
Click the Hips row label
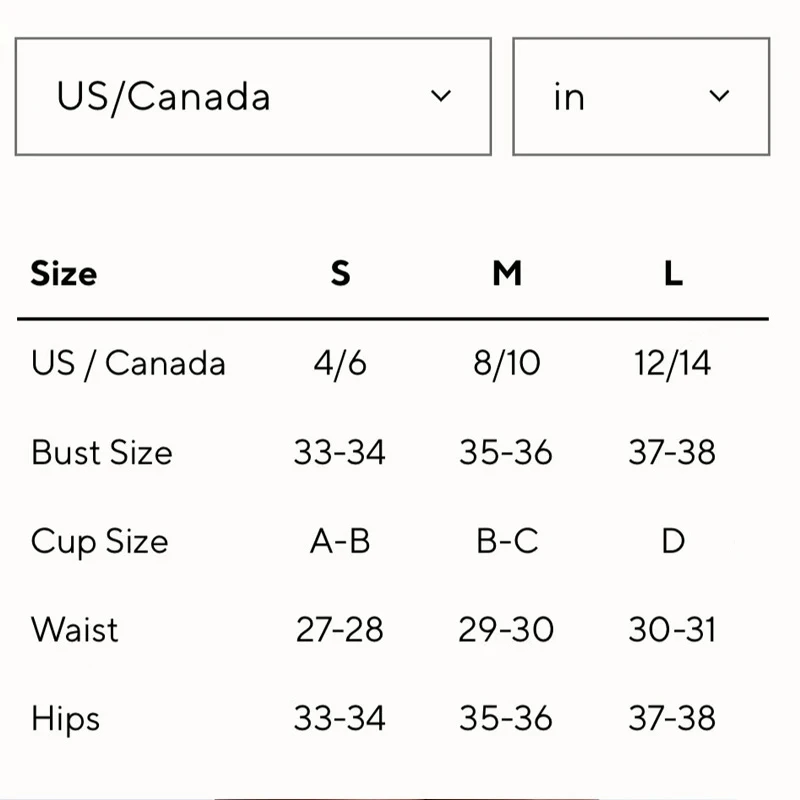[x=64, y=718]
